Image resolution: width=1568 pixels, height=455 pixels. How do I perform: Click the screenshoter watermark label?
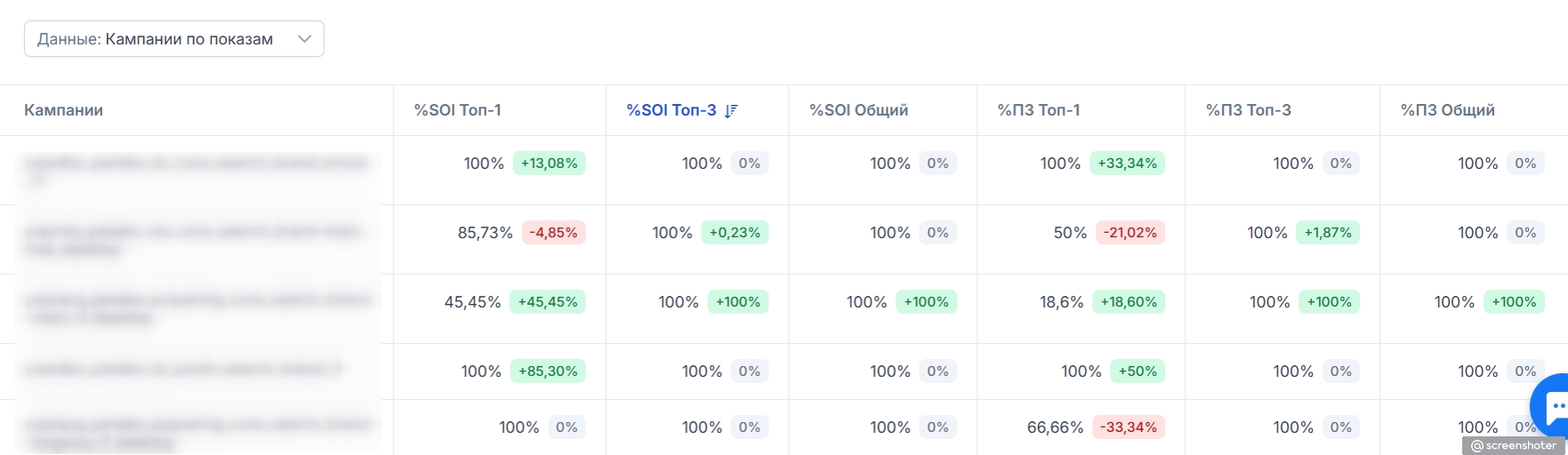click(x=1513, y=445)
